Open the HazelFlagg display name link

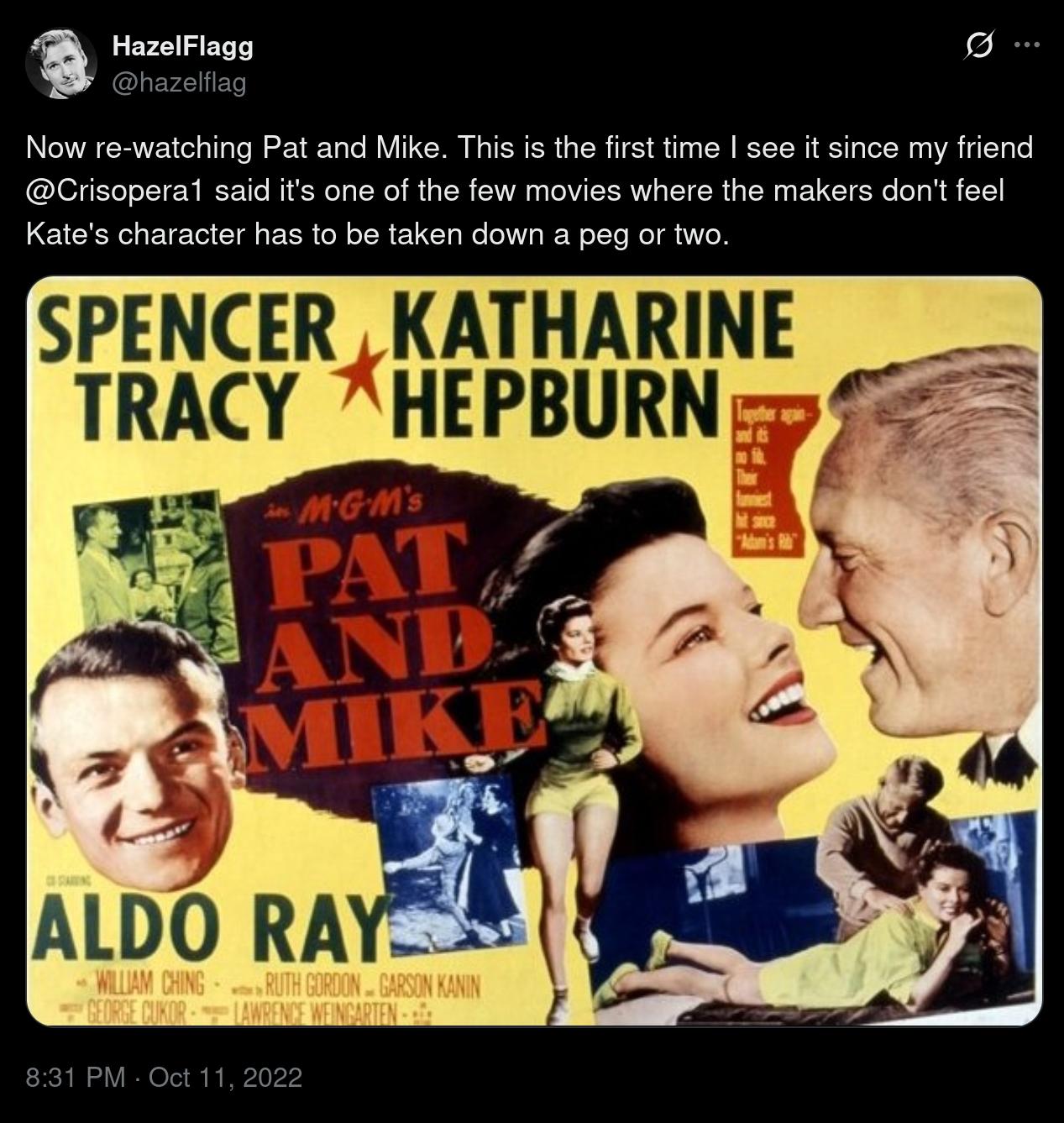pyautogui.click(x=182, y=46)
